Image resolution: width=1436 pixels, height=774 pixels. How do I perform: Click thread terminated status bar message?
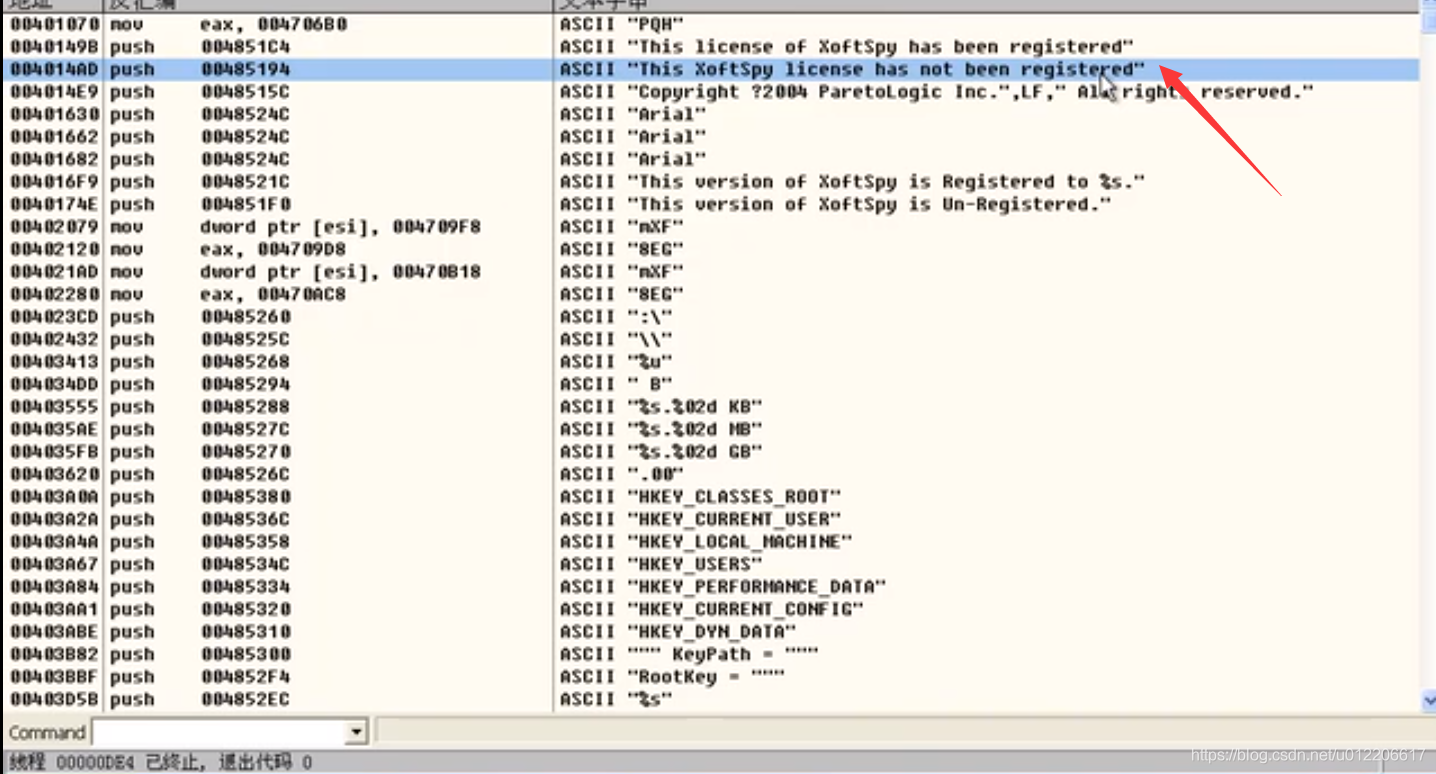pos(160,763)
